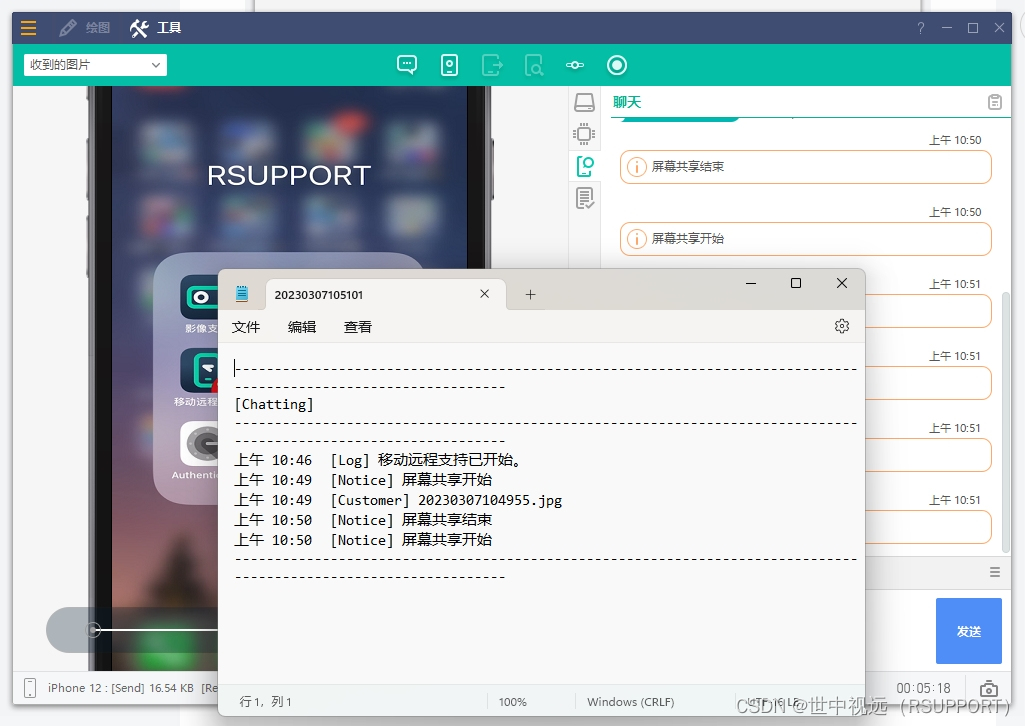The width and height of the screenshot is (1025, 726).
Task: Switch to the 工具 tools tab
Action: coord(156,27)
